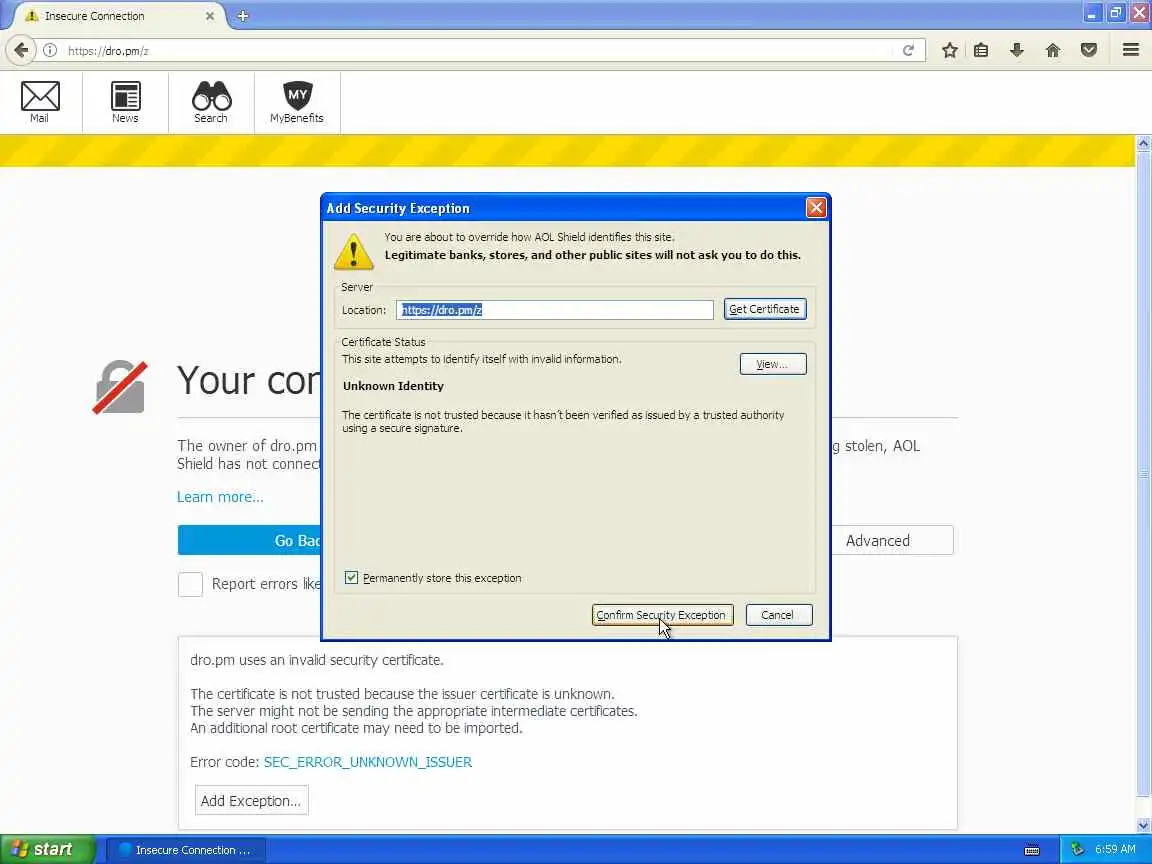1152x864 pixels.
Task: Click the system tray icon beside the clock
Action: click(1077, 849)
